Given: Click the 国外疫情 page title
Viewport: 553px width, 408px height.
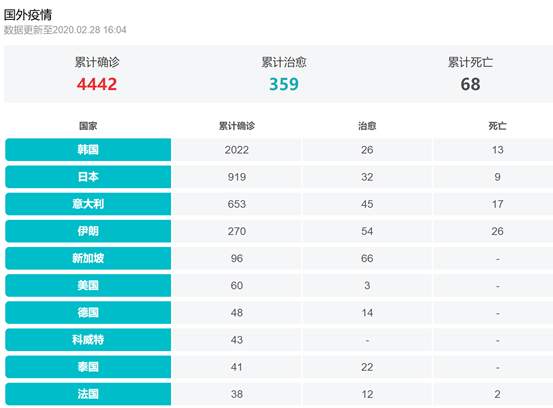Looking at the screenshot, I should click(28, 15).
